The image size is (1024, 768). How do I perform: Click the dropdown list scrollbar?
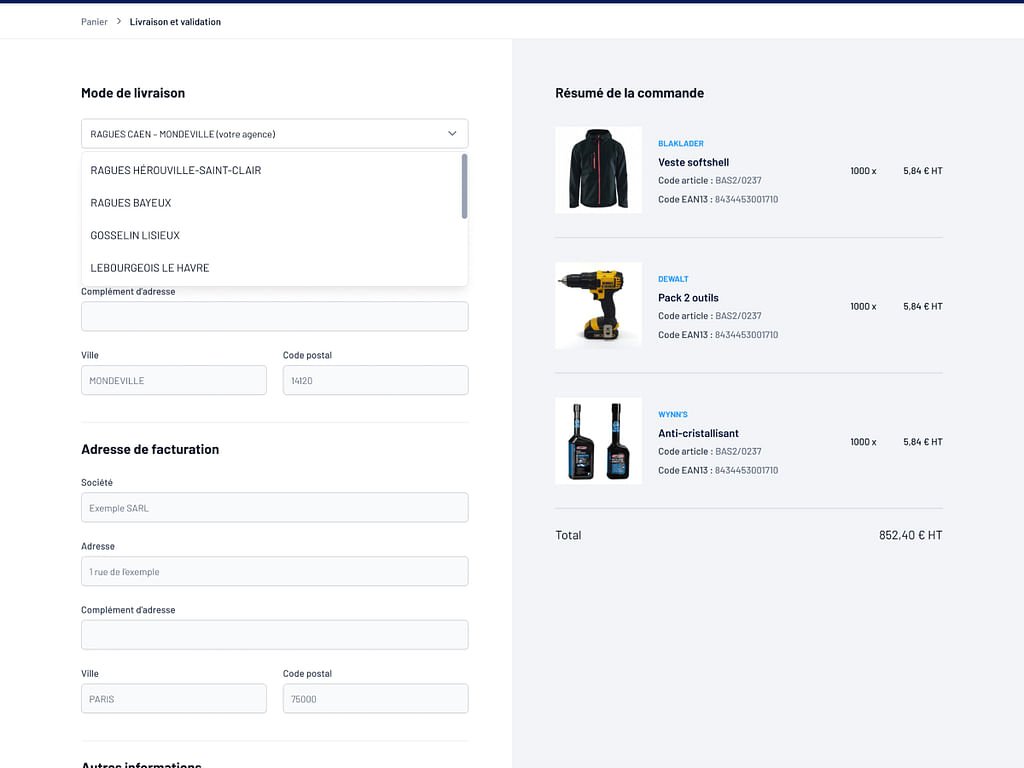coord(464,186)
